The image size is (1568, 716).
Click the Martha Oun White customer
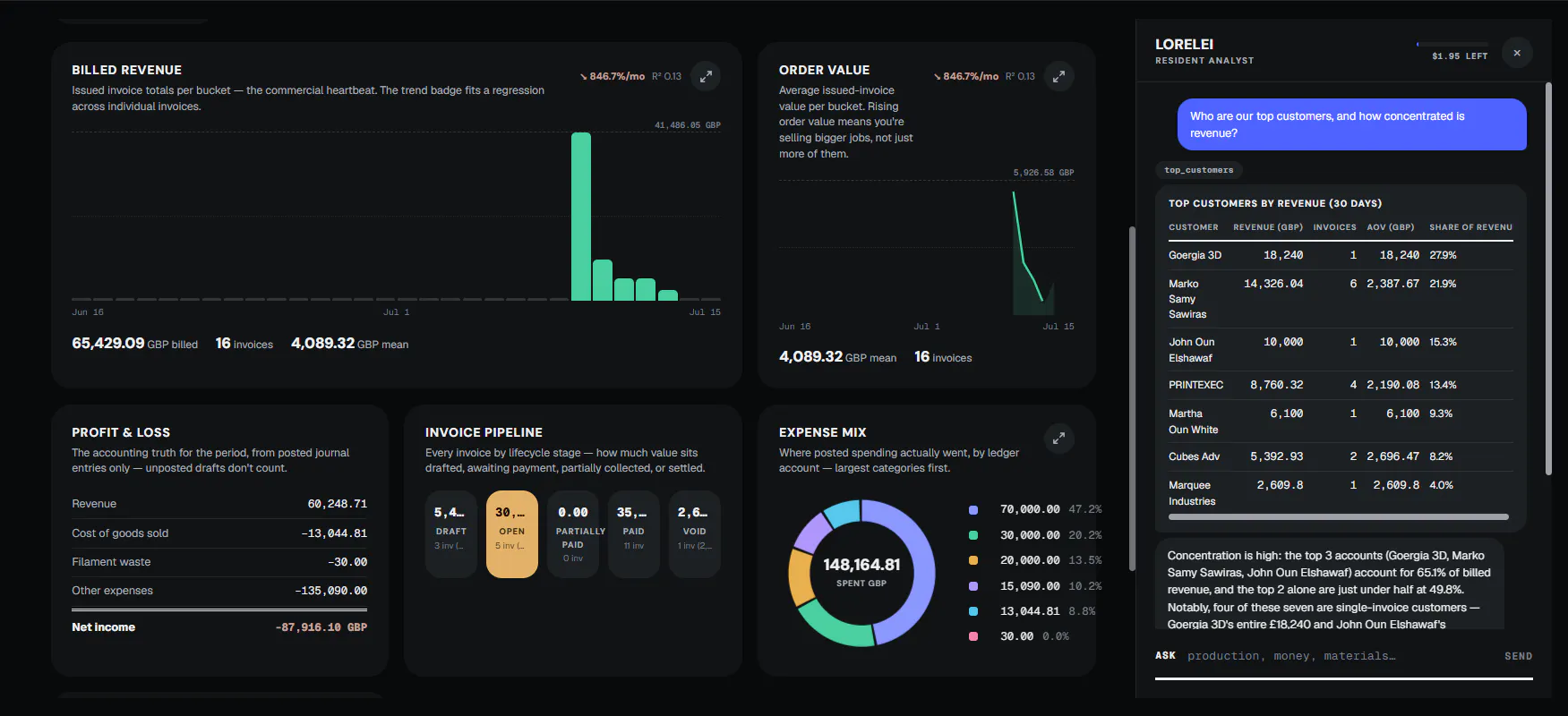[1193, 422]
